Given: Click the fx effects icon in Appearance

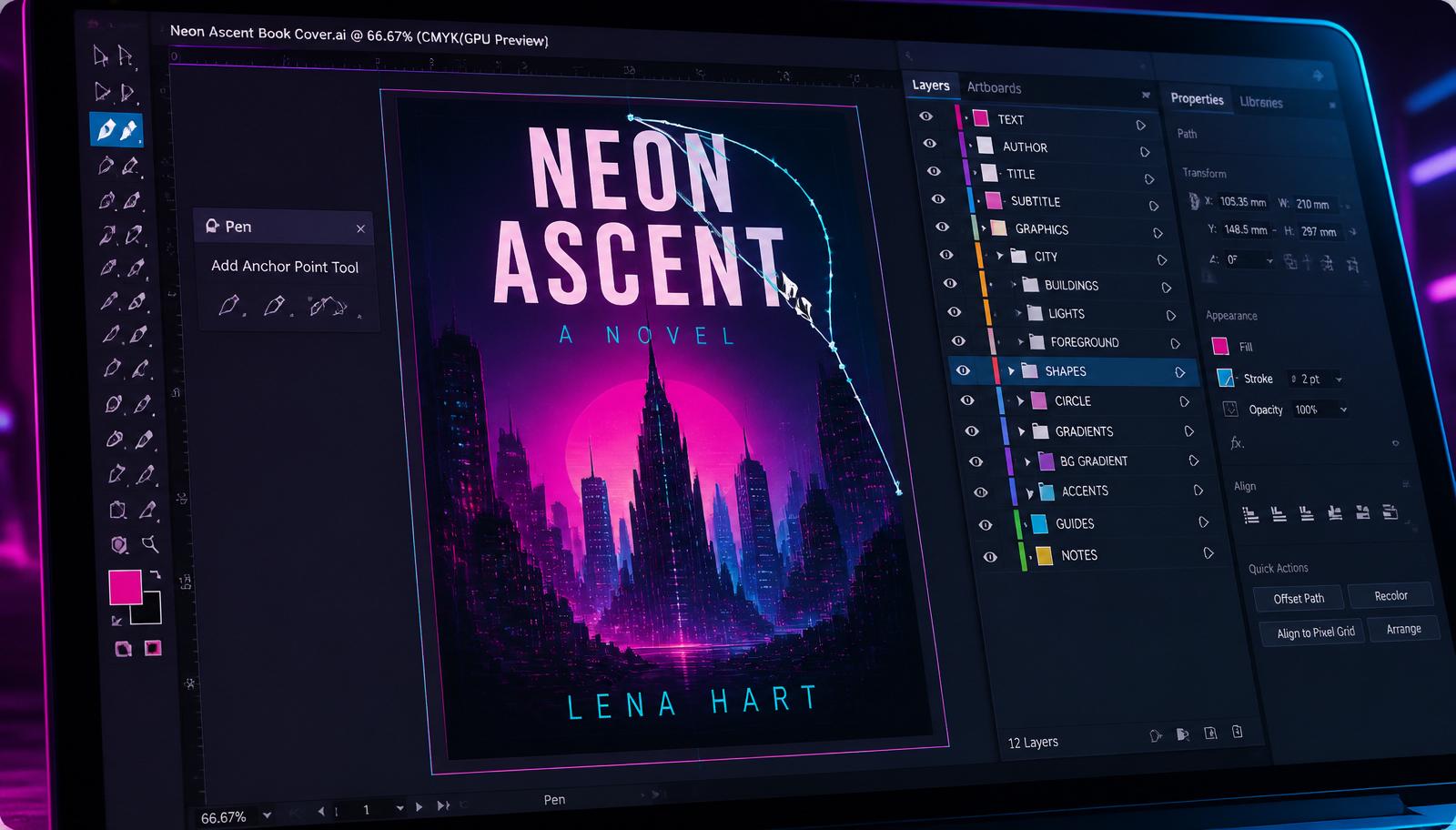Looking at the screenshot, I should click(x=1237, y=443).
